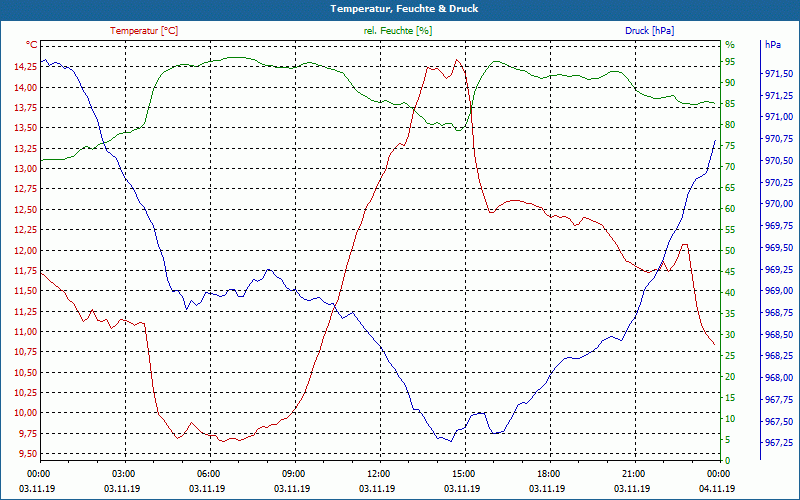Click the "10,50" tick on the temperature axis

point(26,372)
